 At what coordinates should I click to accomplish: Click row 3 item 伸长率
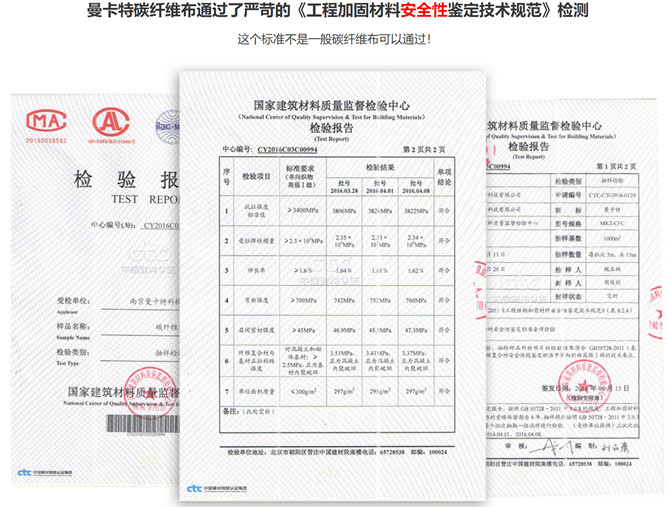[x=256, y=271]
